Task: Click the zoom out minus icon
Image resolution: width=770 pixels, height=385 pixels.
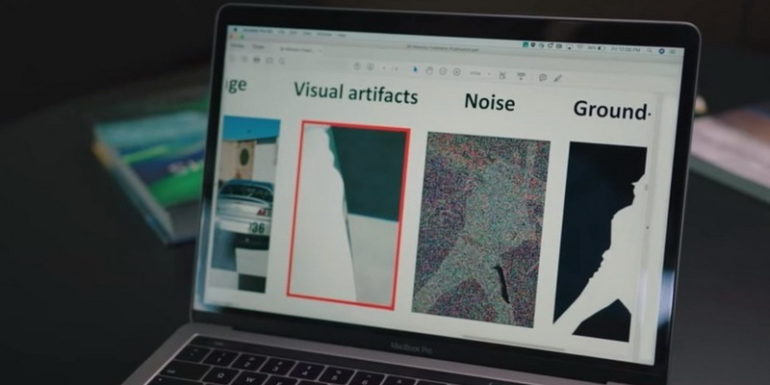Action: (x=443, y=72)
